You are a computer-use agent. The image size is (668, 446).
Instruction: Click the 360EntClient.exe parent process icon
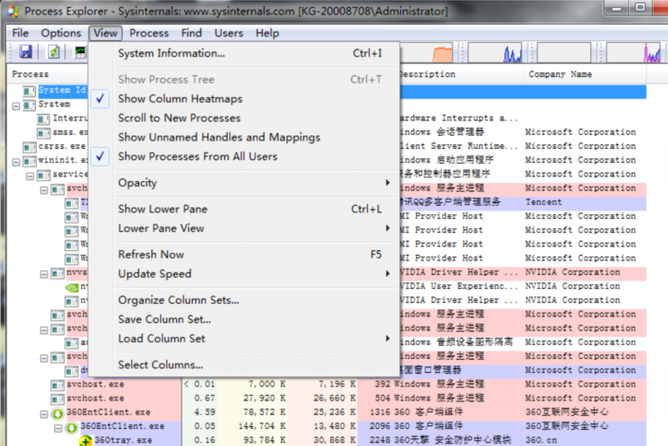[57, 412]
